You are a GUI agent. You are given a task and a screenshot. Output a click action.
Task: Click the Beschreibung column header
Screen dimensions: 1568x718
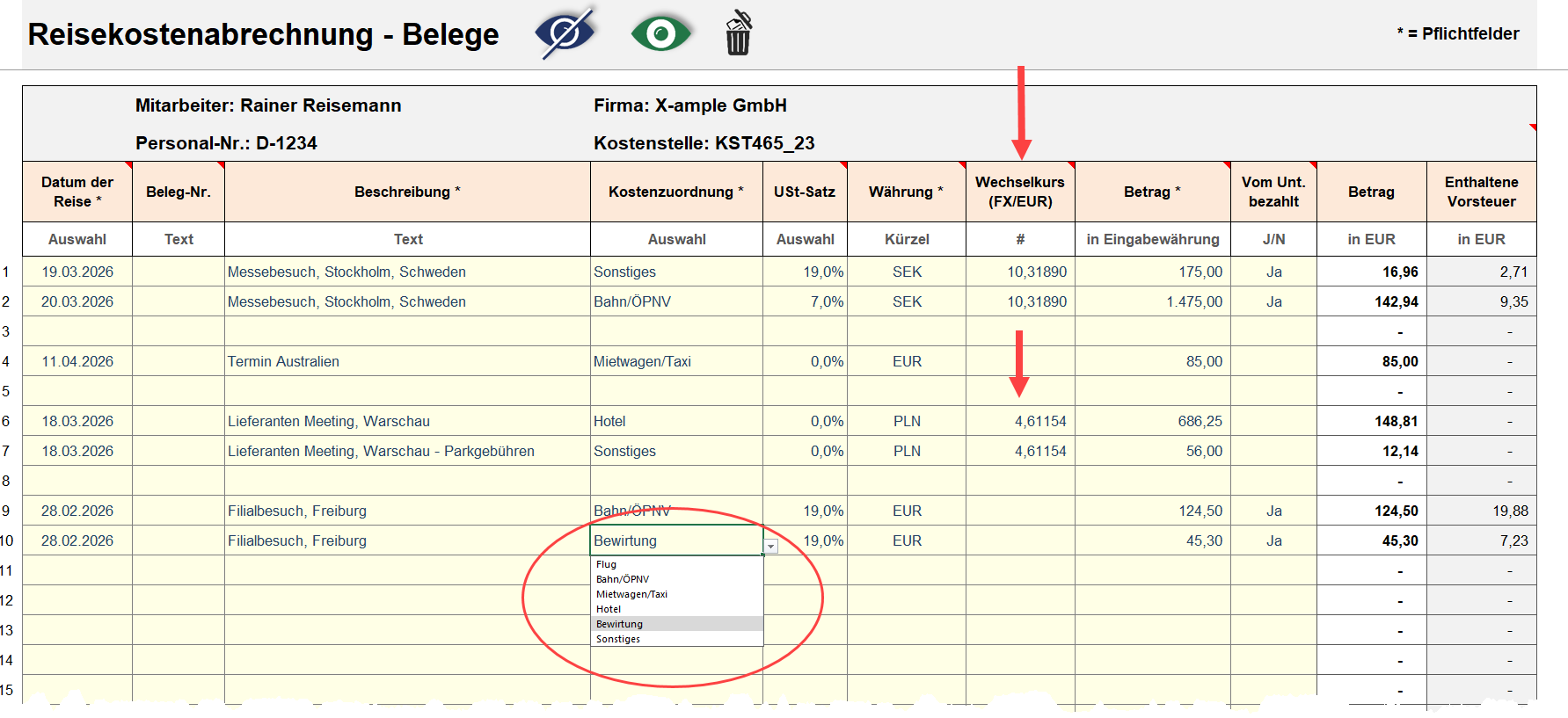407,192
